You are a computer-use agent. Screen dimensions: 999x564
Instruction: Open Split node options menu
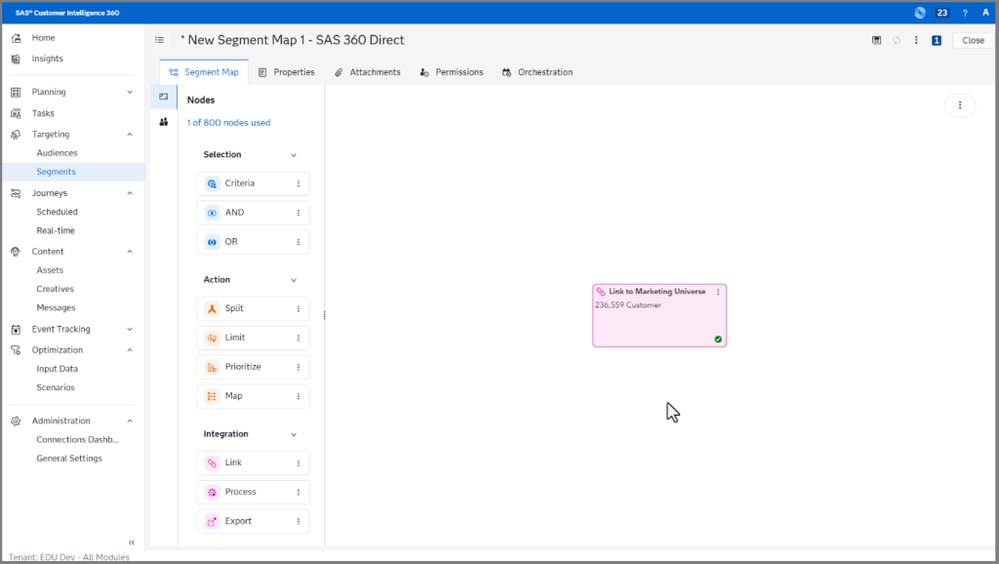point(298,308)
